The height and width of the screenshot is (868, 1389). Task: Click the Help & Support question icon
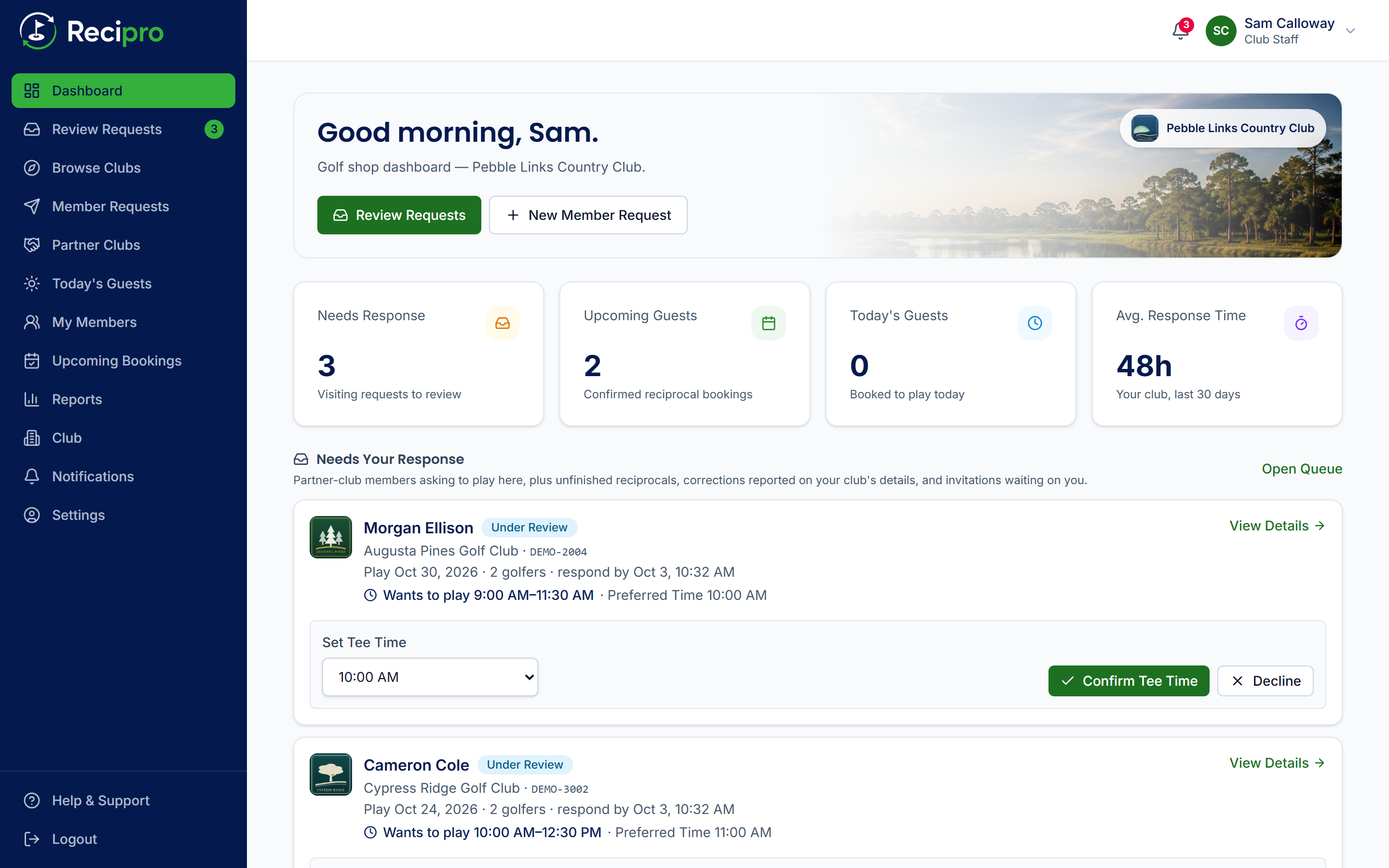tap(31, 800)
